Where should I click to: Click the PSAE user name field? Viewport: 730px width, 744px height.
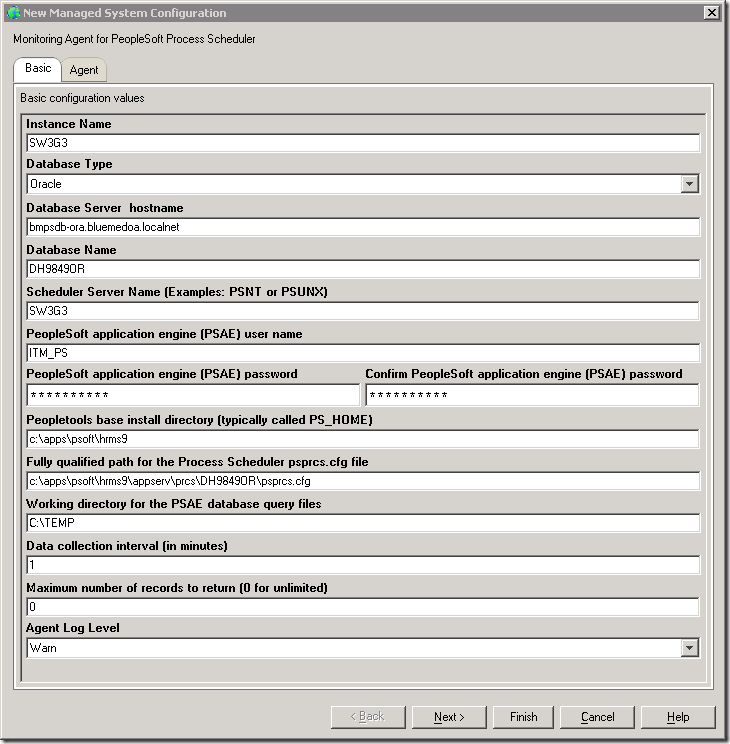(x=363, y=353)
